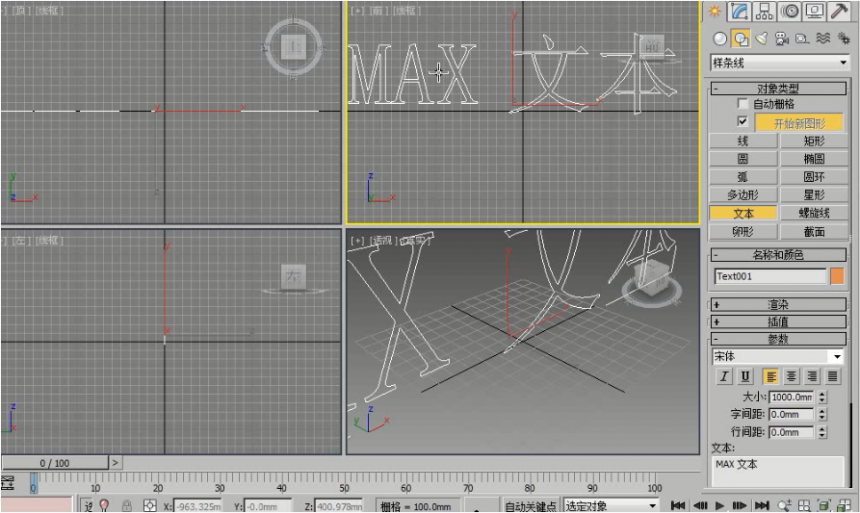Image resolution: width=860 pixels, height=513 pixels.
Task: Enable the 自动栅格 checkbox
Action: pyautogui.click(x=743, y=103)
